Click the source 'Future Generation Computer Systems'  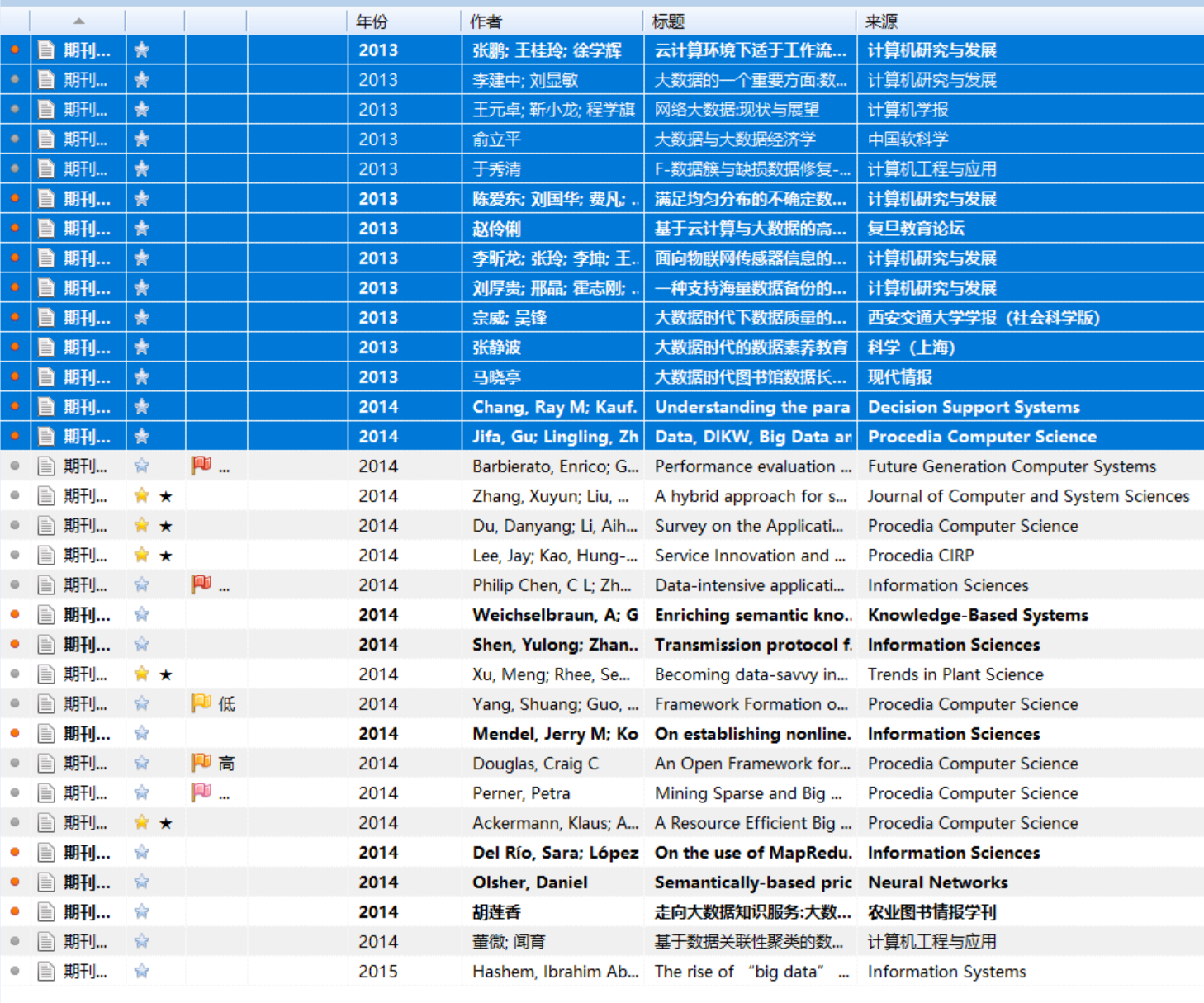click(1012, 466)
